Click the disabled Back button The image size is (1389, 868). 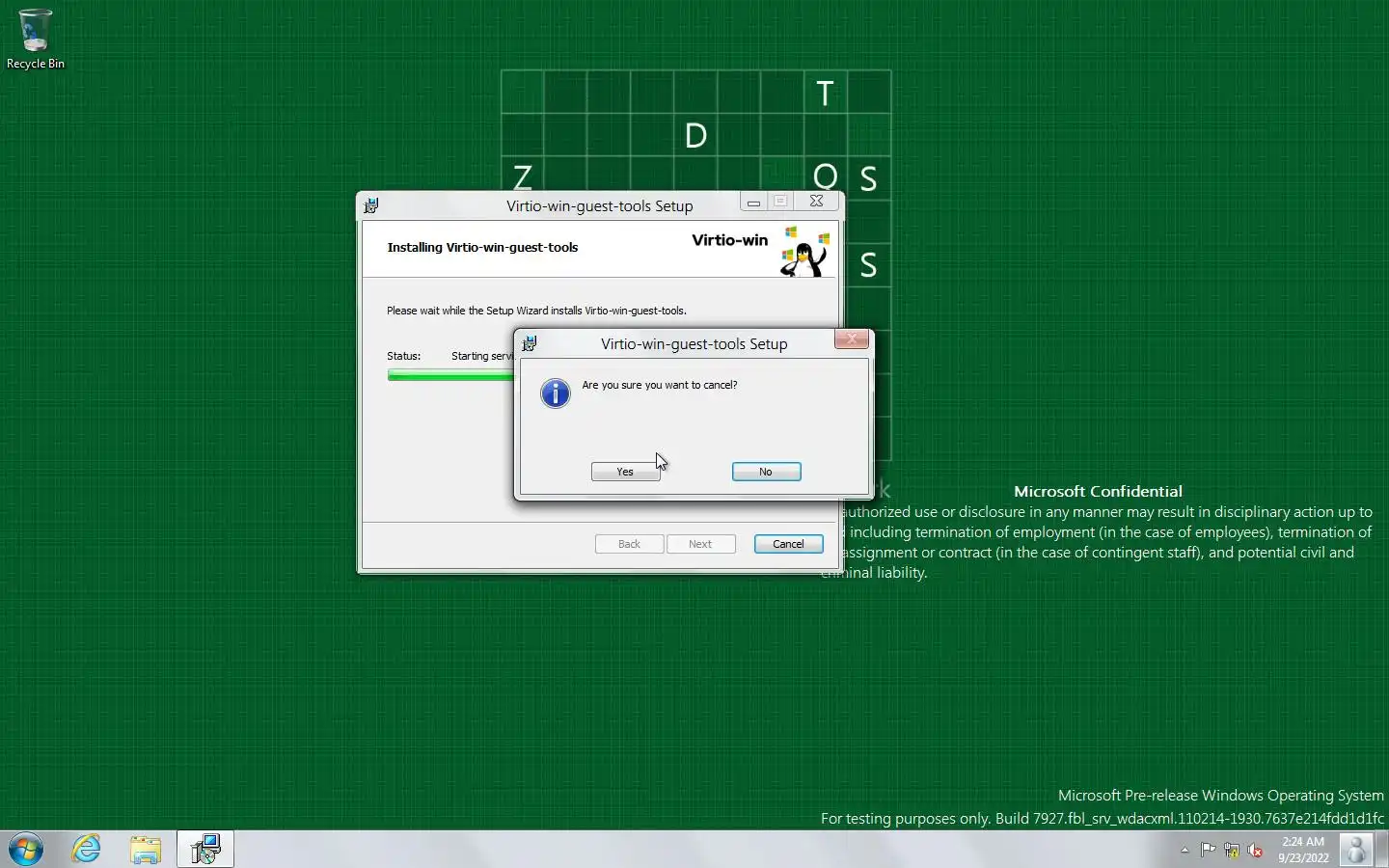629,544
